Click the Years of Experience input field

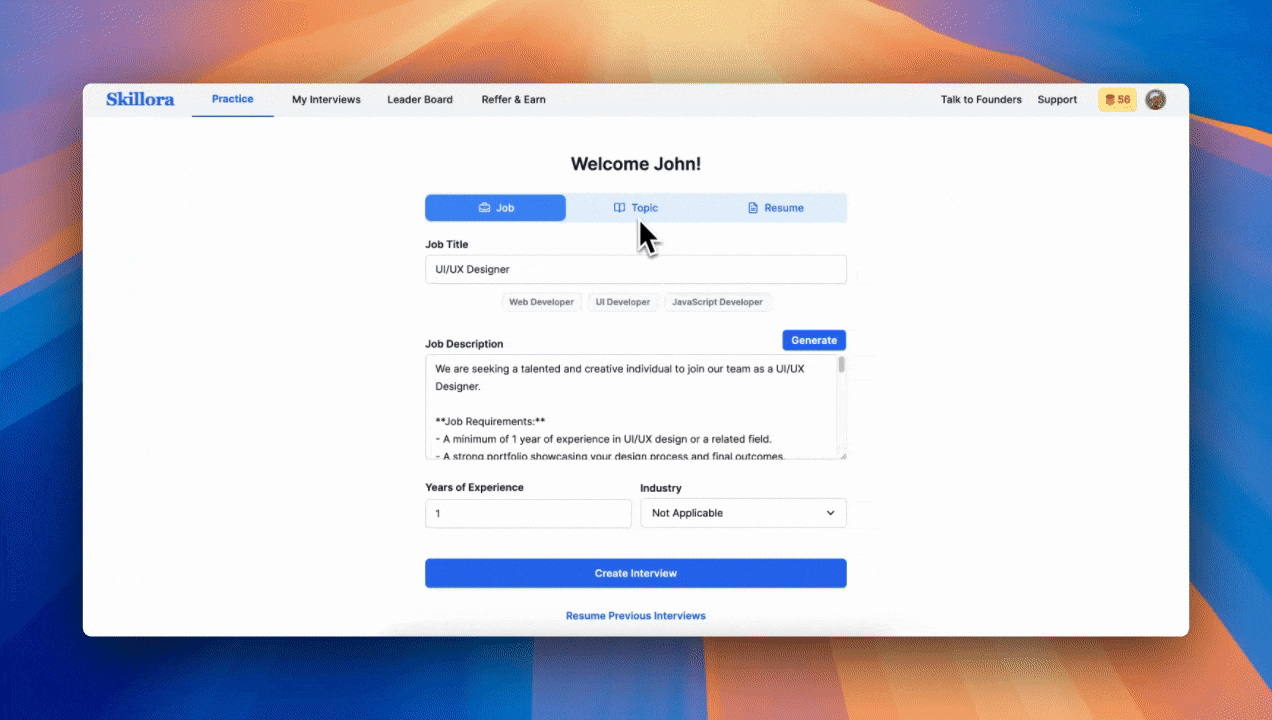pos(528,513)
